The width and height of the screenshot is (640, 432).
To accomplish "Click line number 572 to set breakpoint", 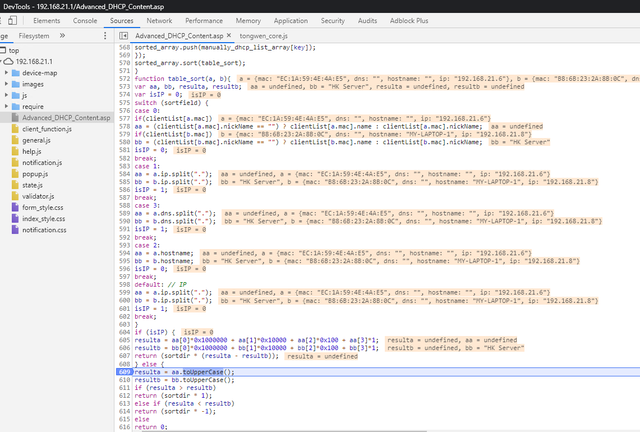I will tap(124, 79).
